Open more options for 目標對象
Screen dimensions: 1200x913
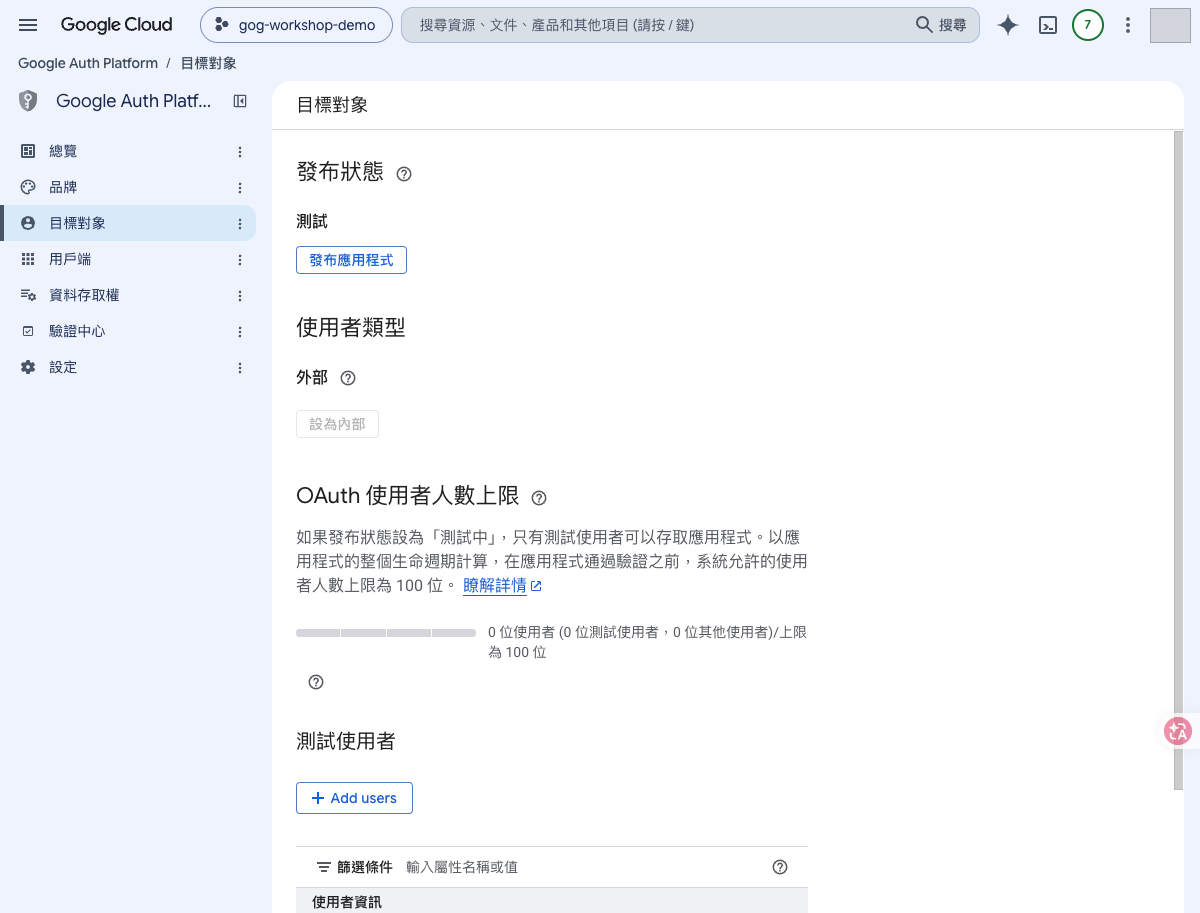[240, 224]
